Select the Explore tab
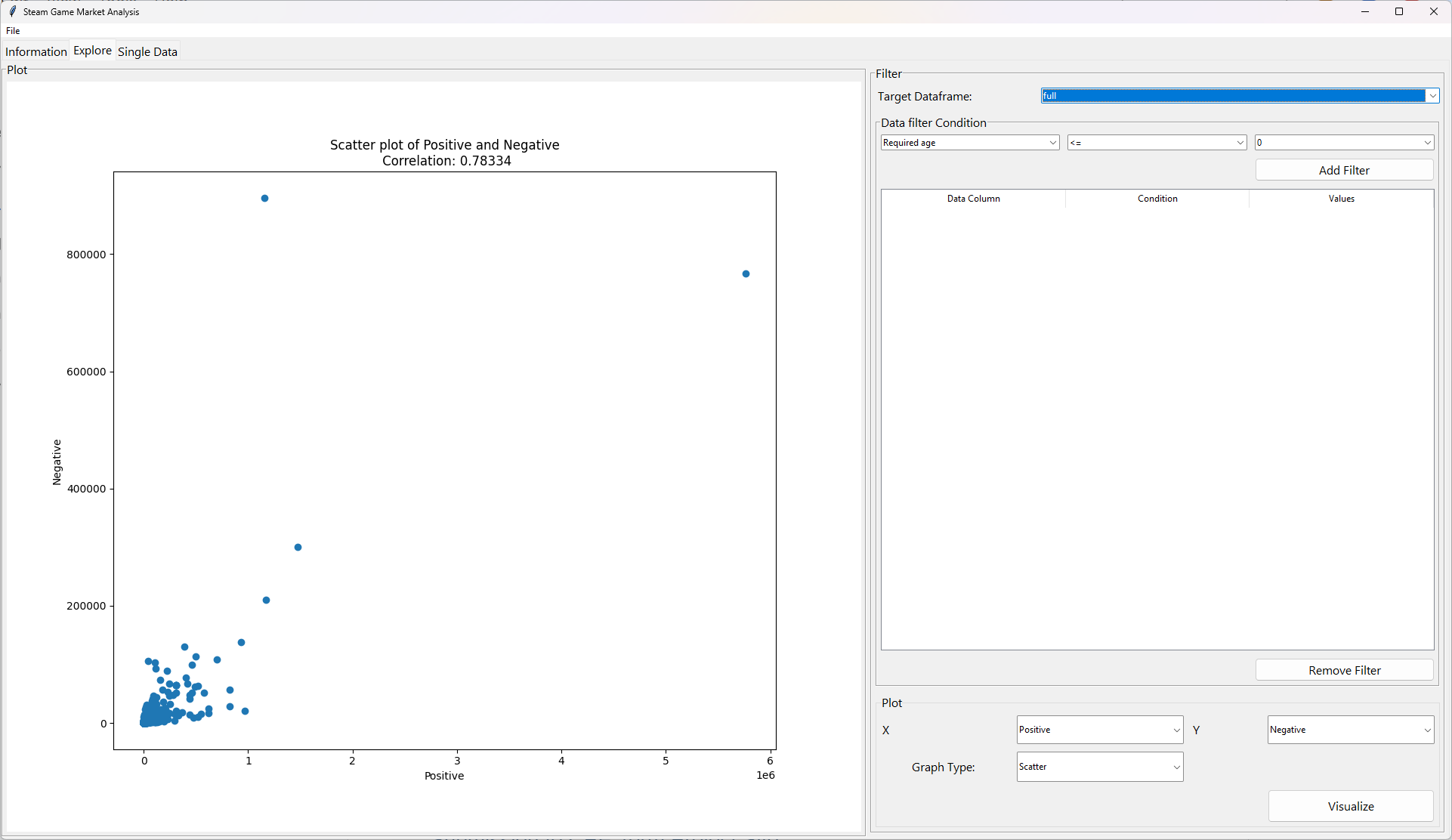This screenshot has height=840, width=1452. click(x=92, y=51)
